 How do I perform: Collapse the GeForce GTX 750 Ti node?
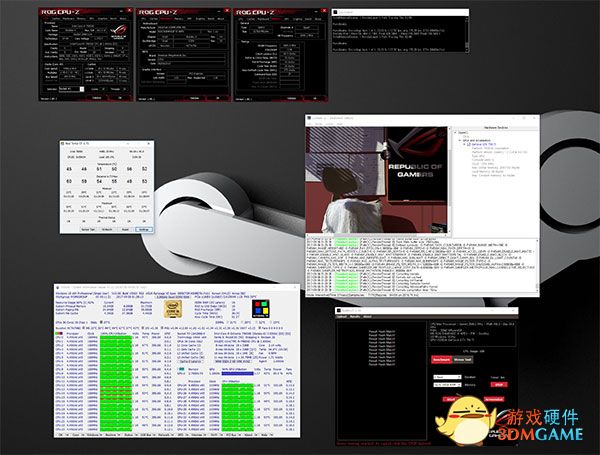(464, 144)
